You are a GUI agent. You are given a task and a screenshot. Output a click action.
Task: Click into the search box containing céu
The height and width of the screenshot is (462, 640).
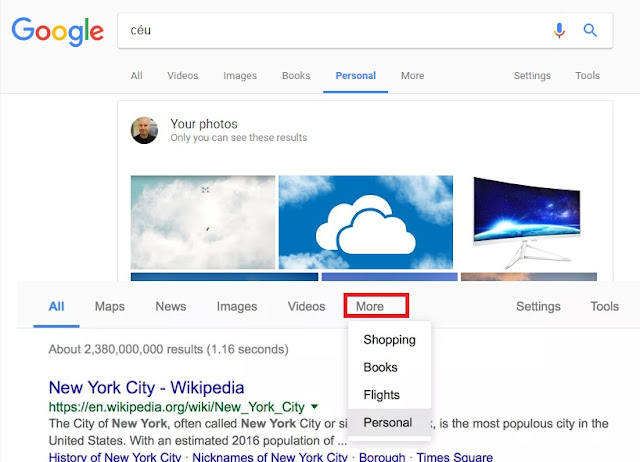point(365,31)
